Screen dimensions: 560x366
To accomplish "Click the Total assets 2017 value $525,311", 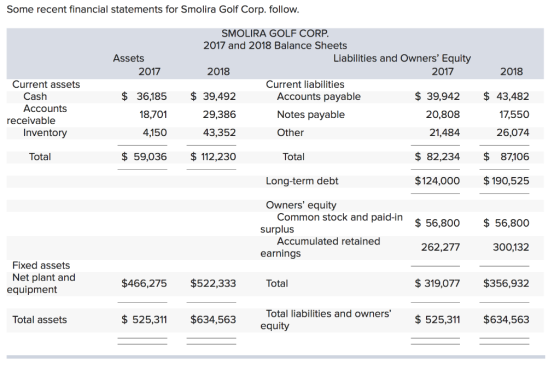I will (x=144, y=320).
